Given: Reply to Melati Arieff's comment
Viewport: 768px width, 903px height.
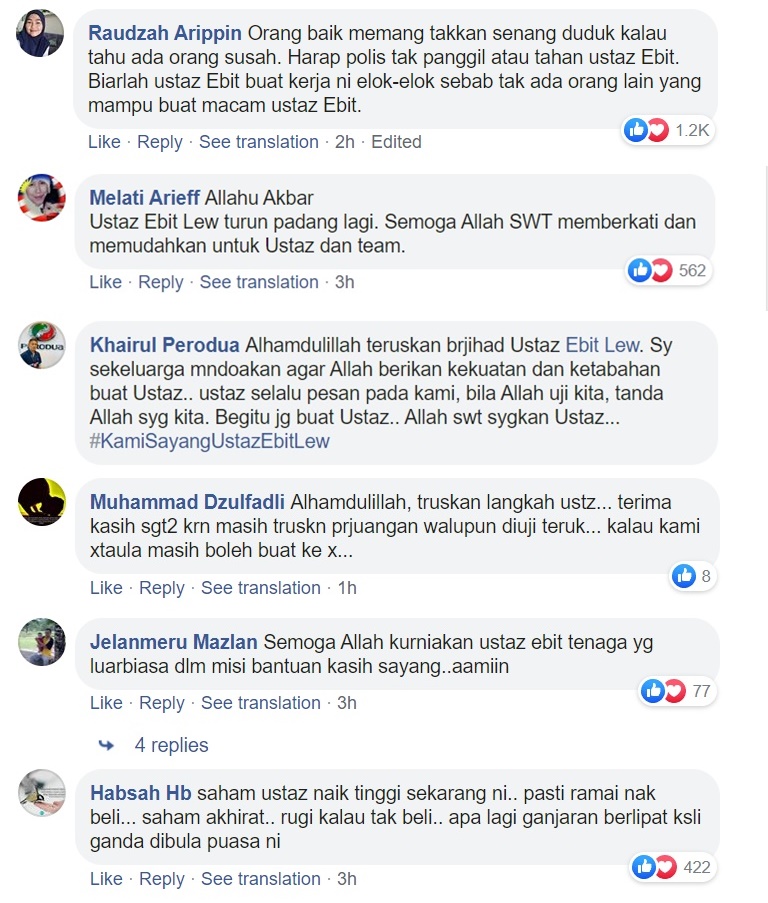Looking at the screenshot, I should click(x=161, y=282).
